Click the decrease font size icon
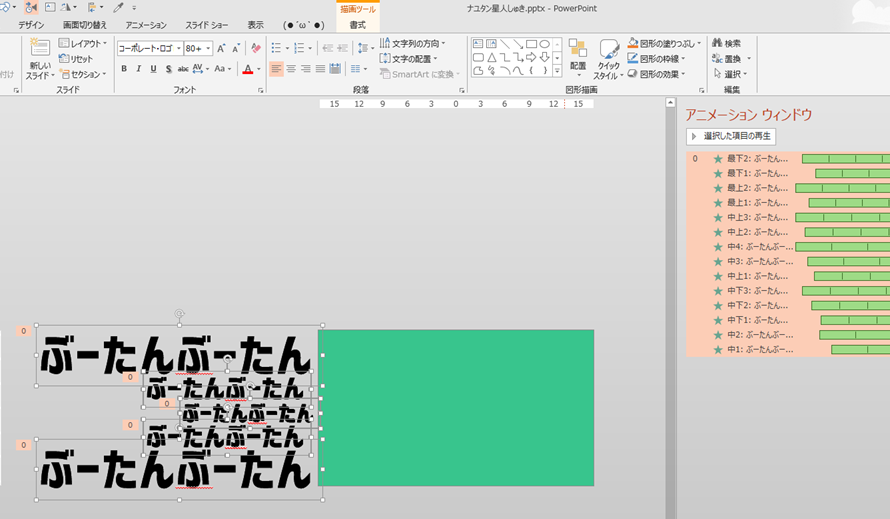Screen dimensions: 890x519 [236, 49]
